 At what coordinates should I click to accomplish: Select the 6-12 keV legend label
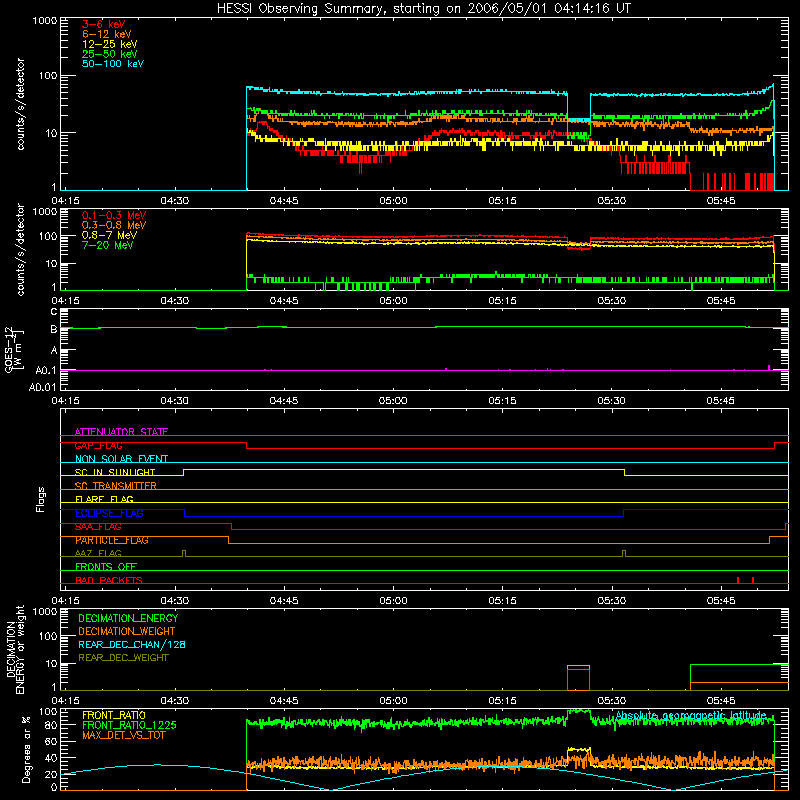[107, 34]
